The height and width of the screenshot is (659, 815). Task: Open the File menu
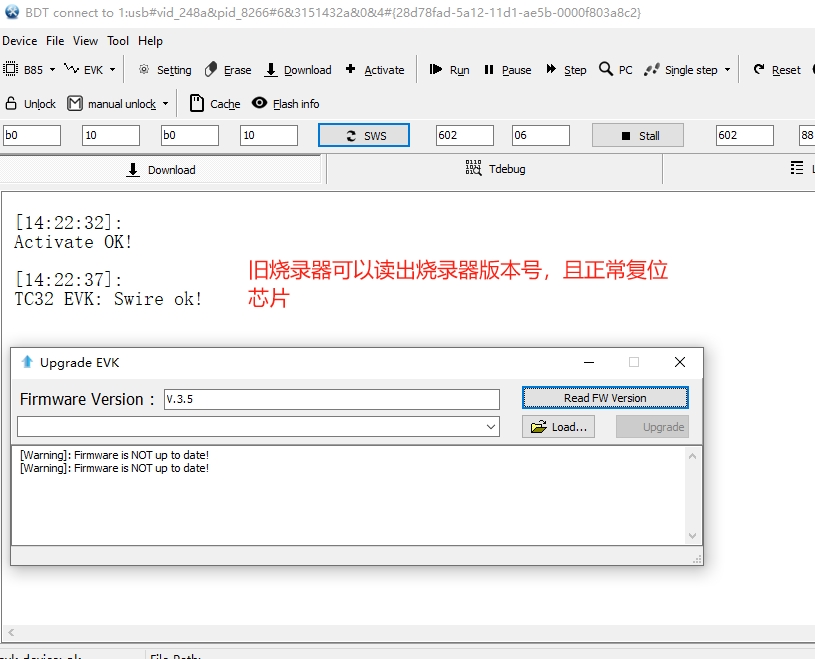[55, 41]
